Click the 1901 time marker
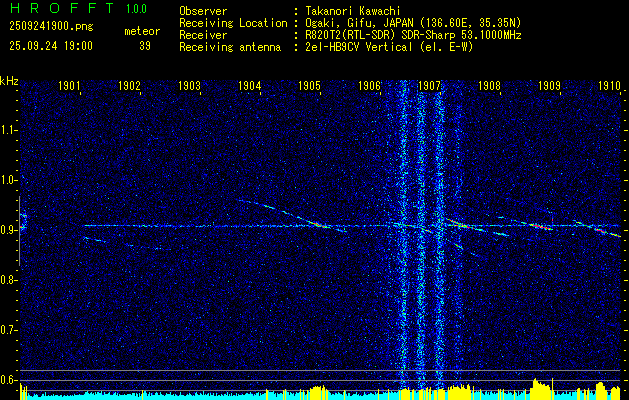 coord(69,85)
